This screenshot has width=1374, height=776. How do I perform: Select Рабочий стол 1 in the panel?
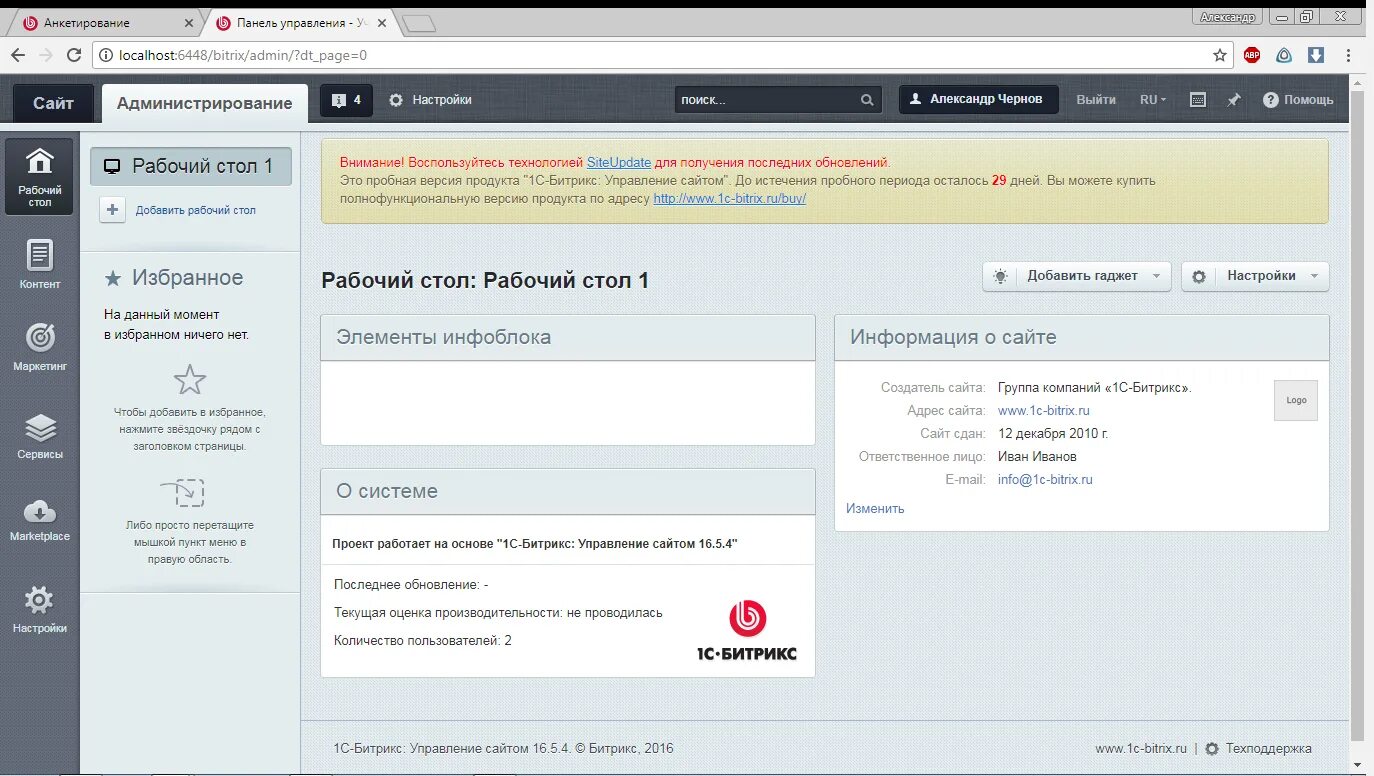coord(191,166)
